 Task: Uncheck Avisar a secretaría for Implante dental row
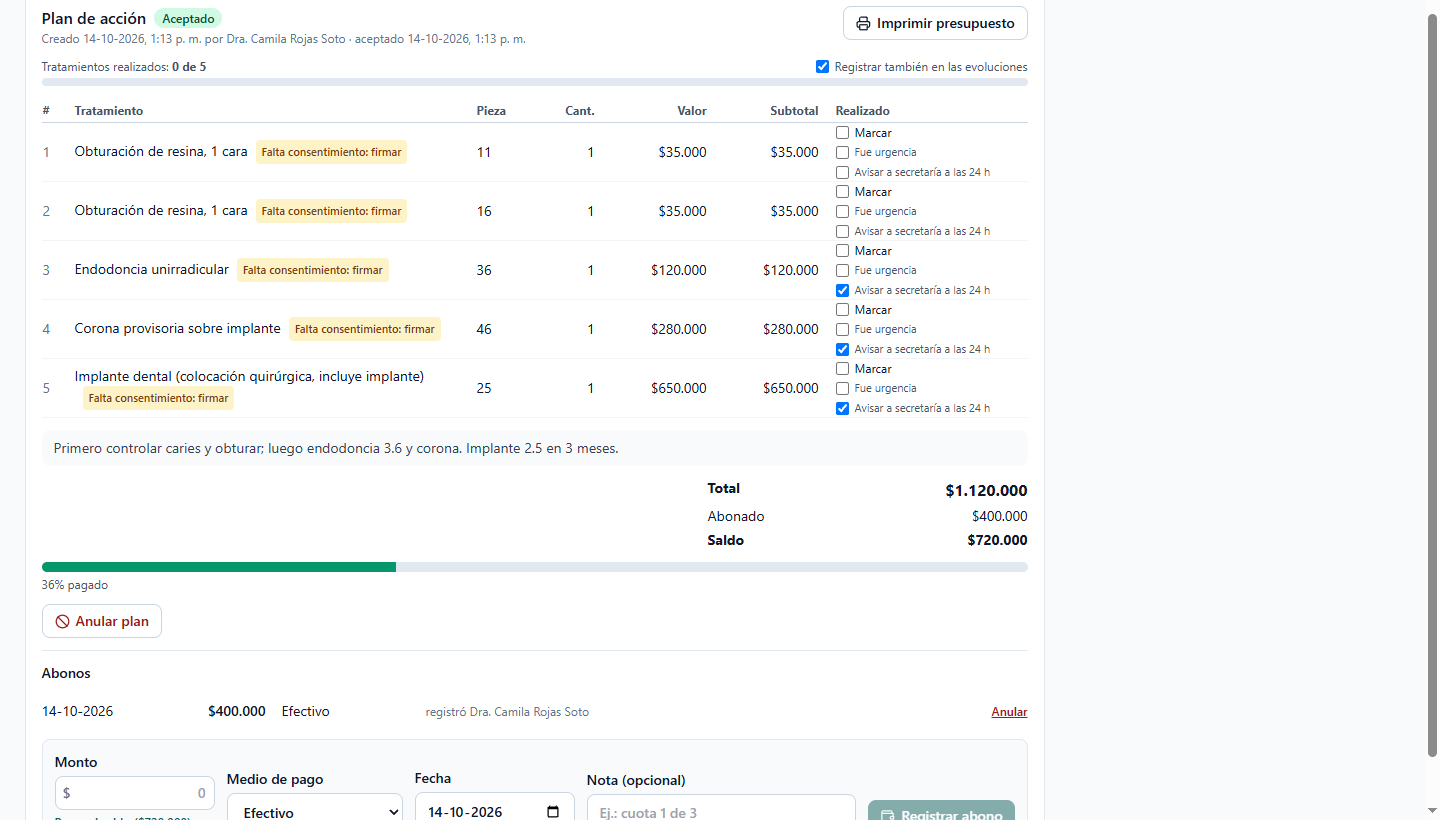tap(842, 408)
